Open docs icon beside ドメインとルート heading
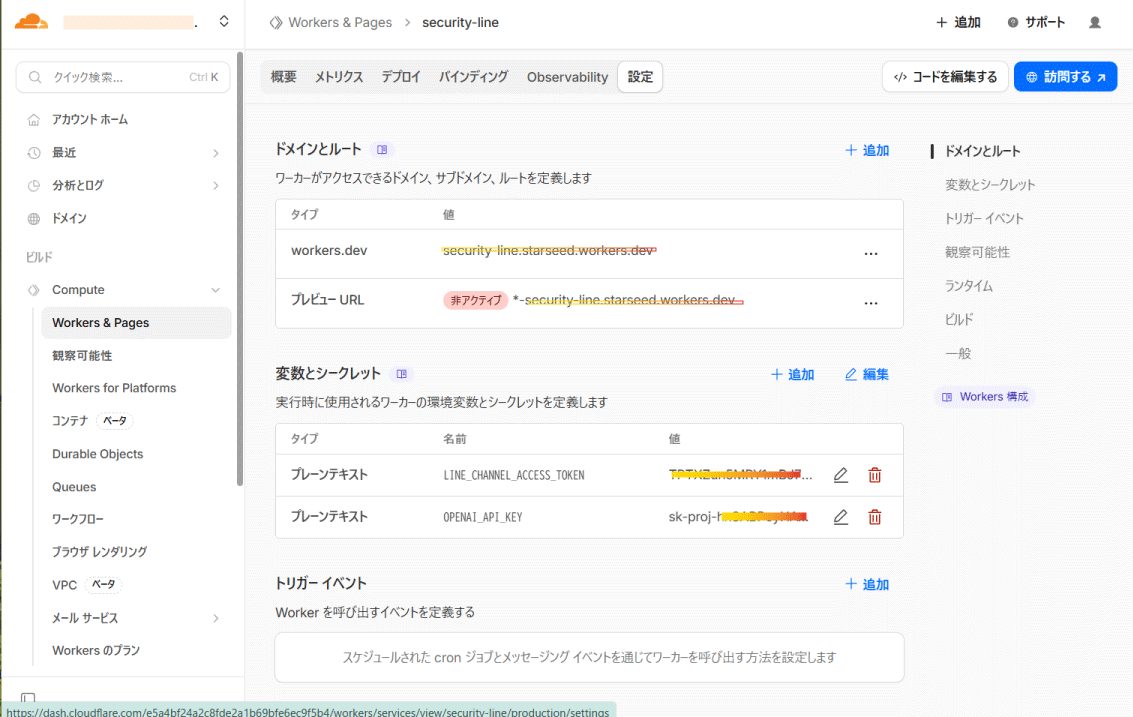This screenshot has width=1133, height=717. click(x=381, y=150)
